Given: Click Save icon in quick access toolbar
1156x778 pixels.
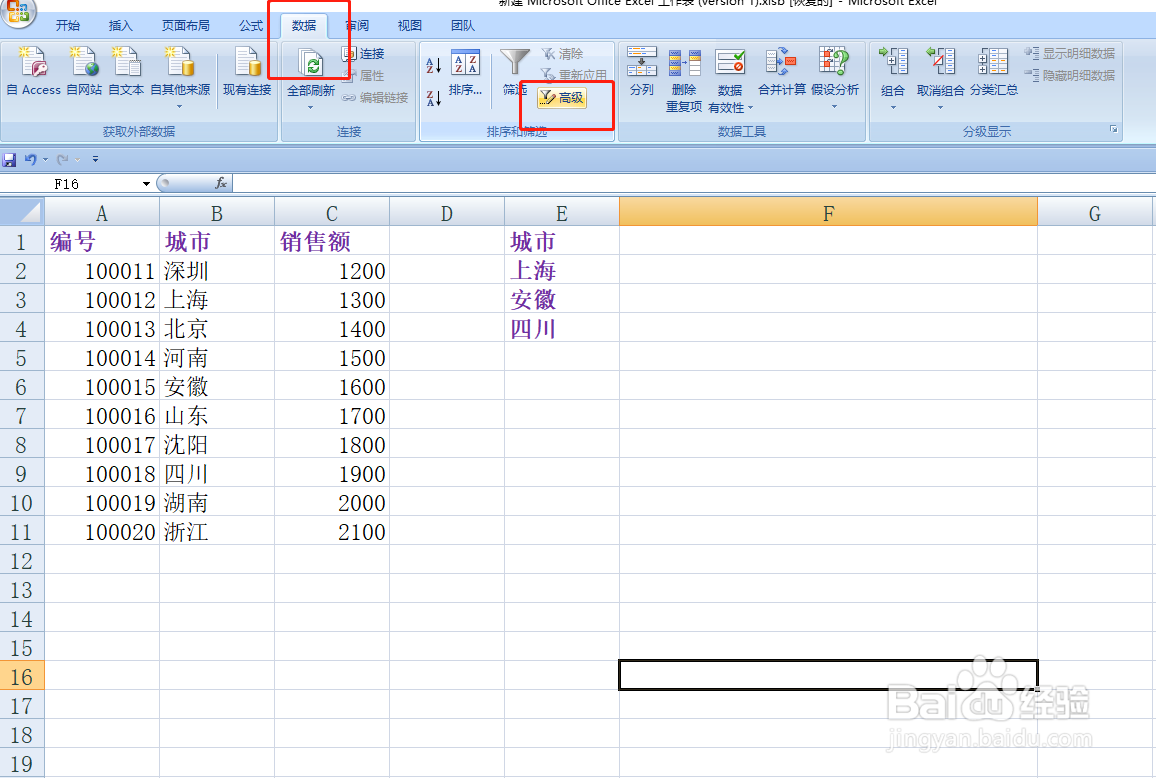Looking at the screenshot, I should click(x=10, y=159).
